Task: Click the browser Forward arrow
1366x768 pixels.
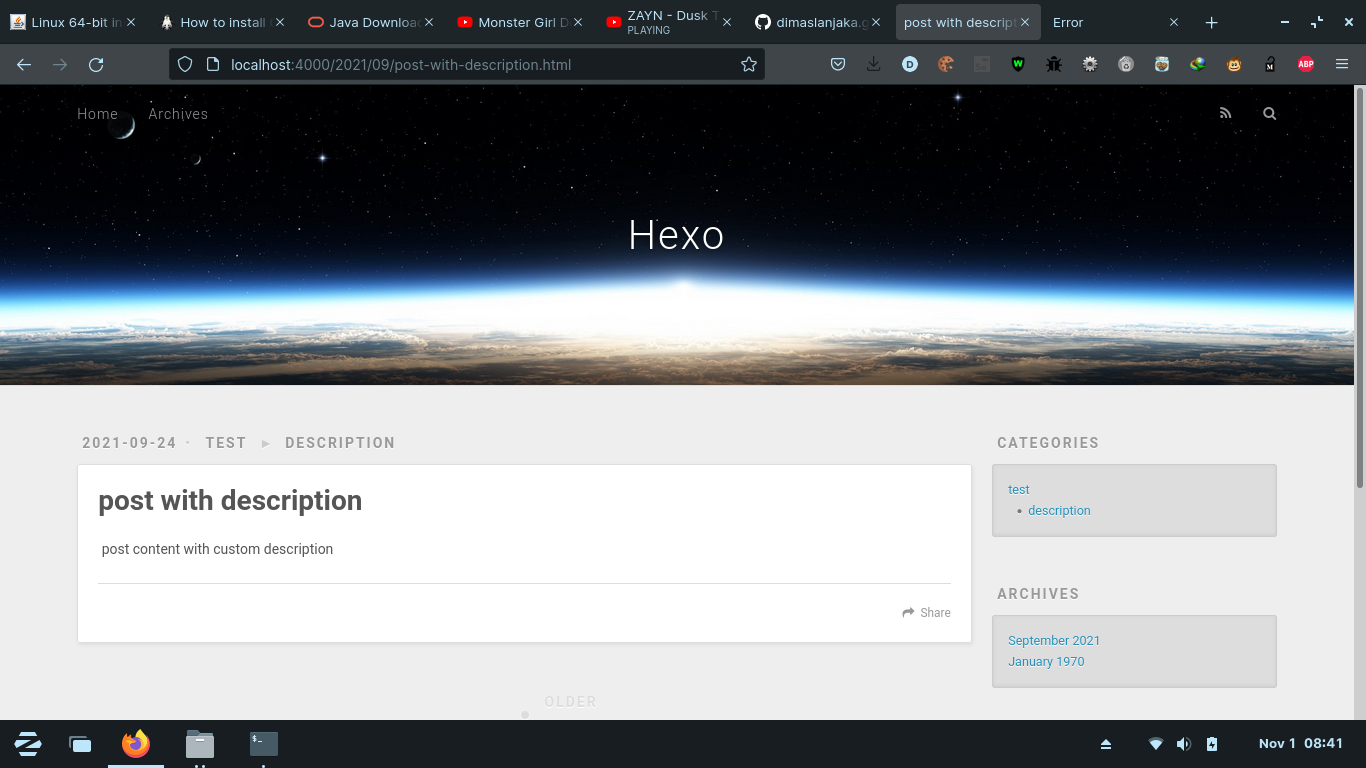Action: coord(60,64)
